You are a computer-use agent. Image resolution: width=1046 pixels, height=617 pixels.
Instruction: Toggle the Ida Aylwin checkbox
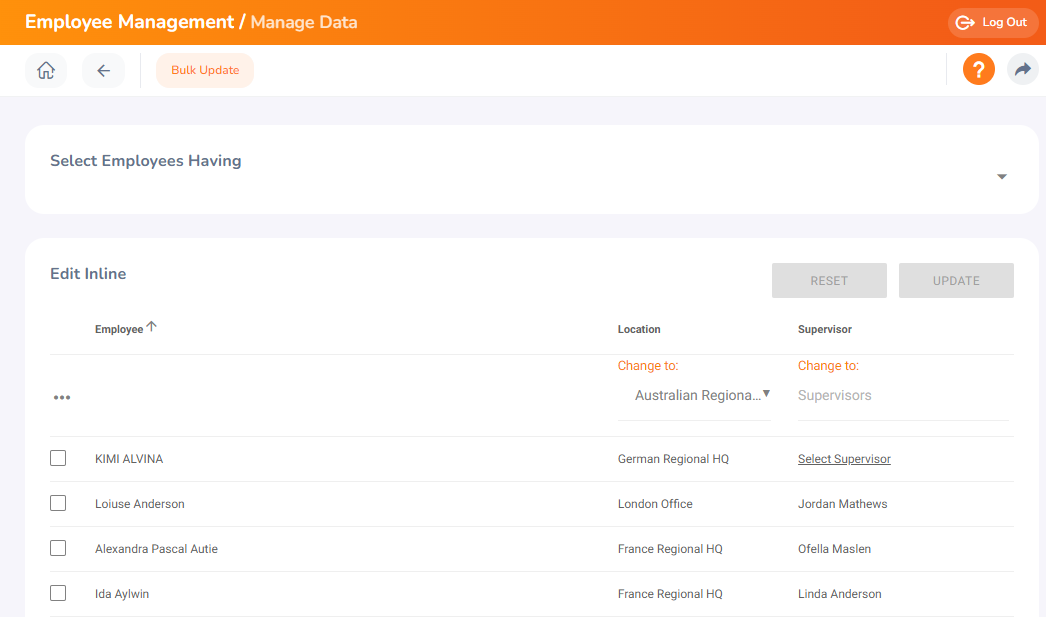click(58, 593)
